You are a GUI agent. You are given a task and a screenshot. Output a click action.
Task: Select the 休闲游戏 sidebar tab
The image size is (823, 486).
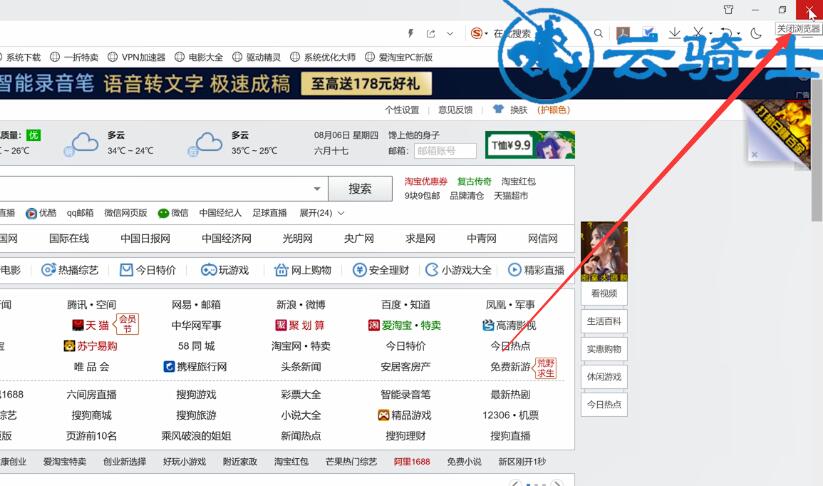pos(604,377)
